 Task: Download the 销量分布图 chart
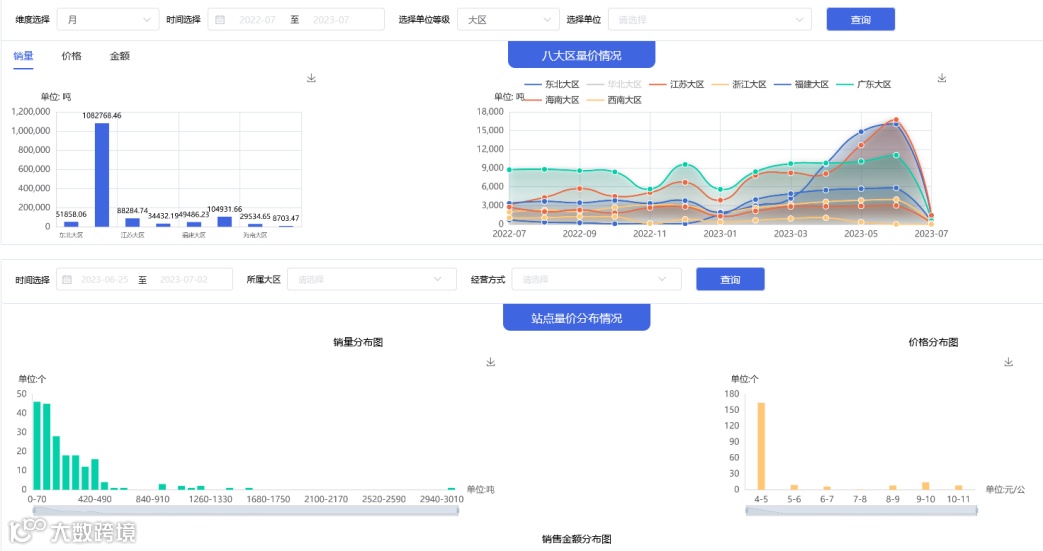click(490, 362)
